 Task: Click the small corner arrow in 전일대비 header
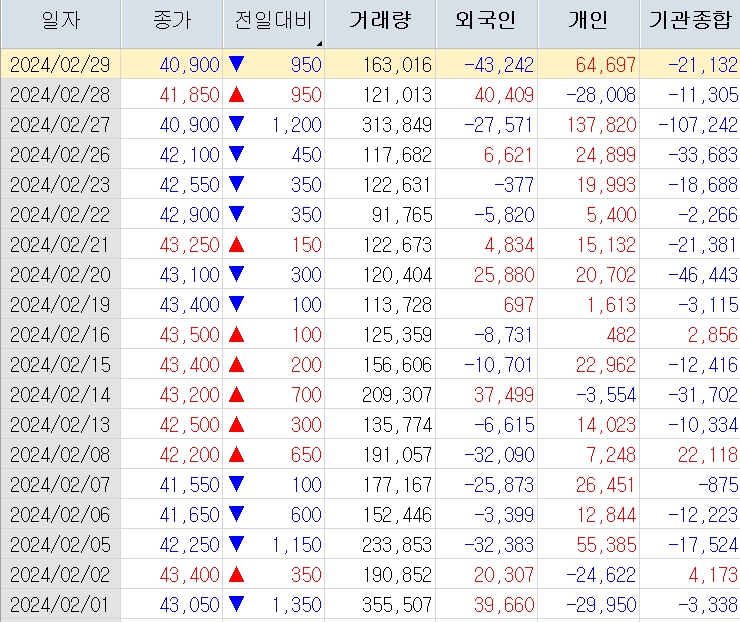click(320, 44)
